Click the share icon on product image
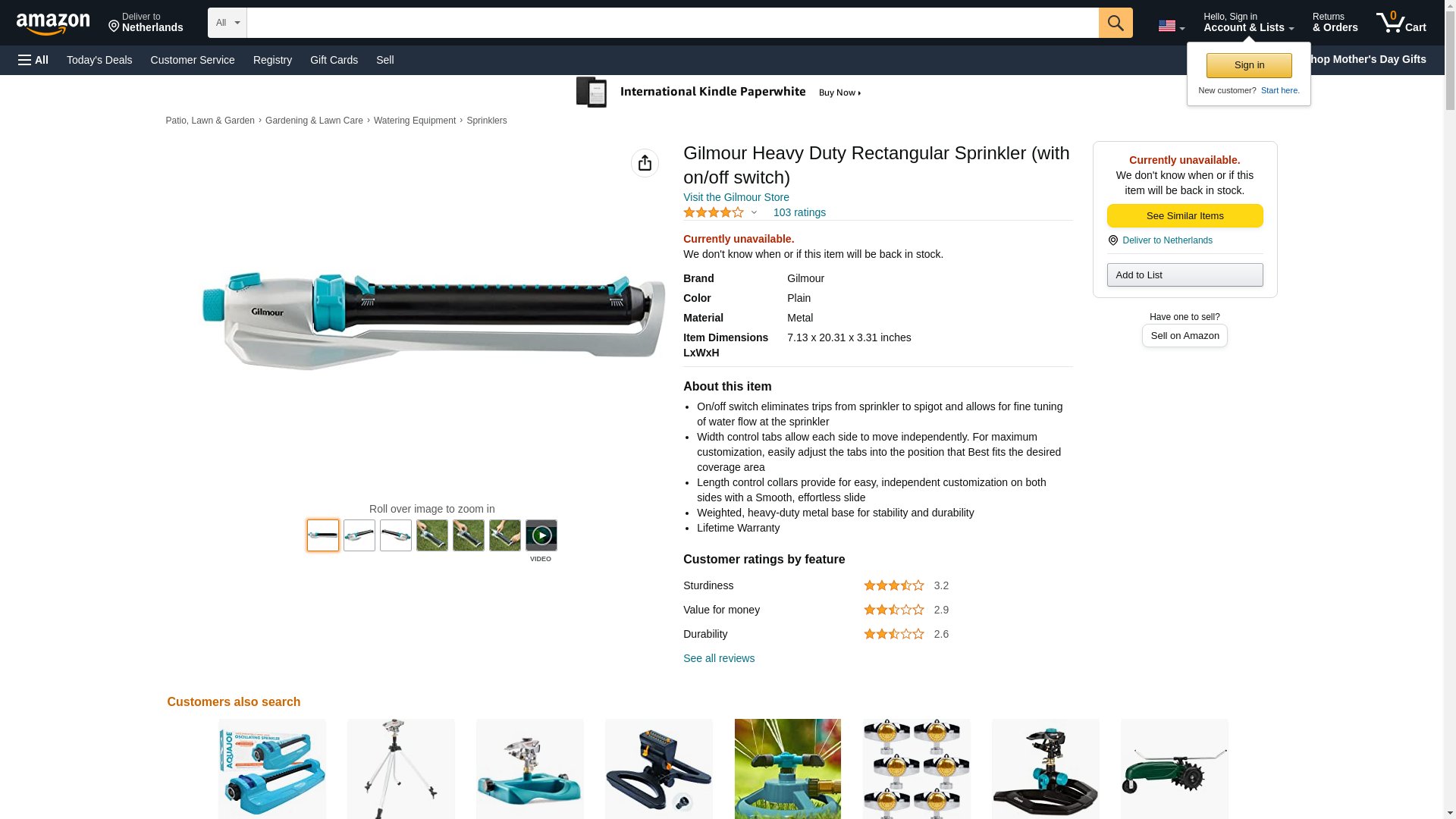This screenshot has height=819, width=1456. point(645,163)
